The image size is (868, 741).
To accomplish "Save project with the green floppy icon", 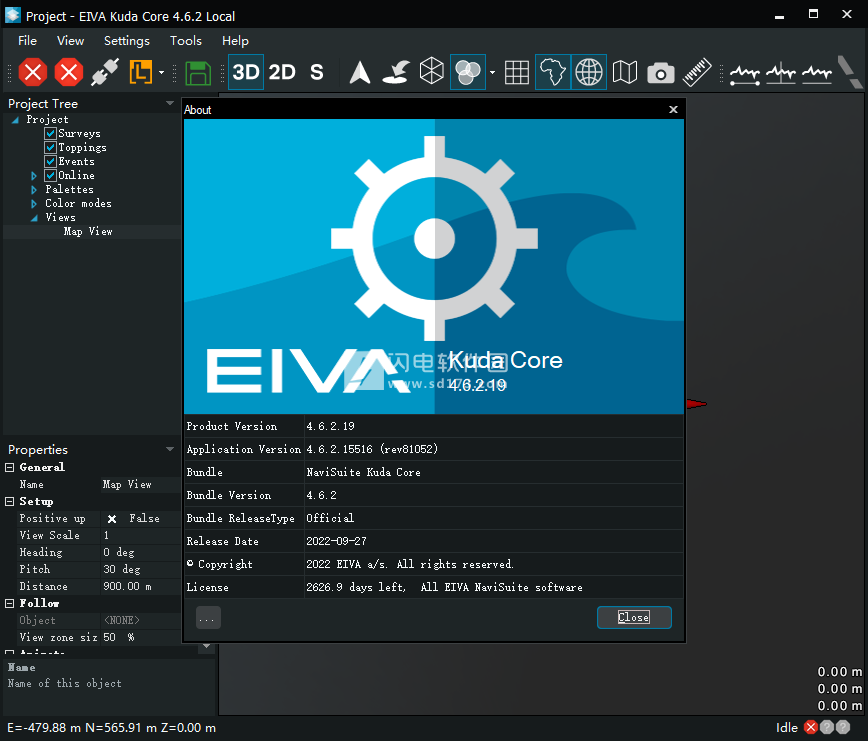I will click(198, 72).
